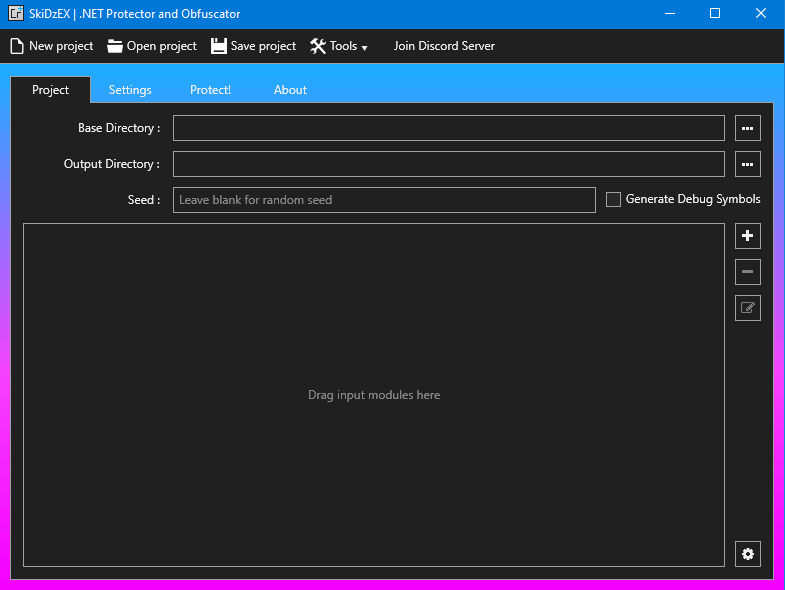Expand the Tools dropdown arrow
Image resolution: width=785 pixels, height=590 pixels.
click(x=364, y=48)
